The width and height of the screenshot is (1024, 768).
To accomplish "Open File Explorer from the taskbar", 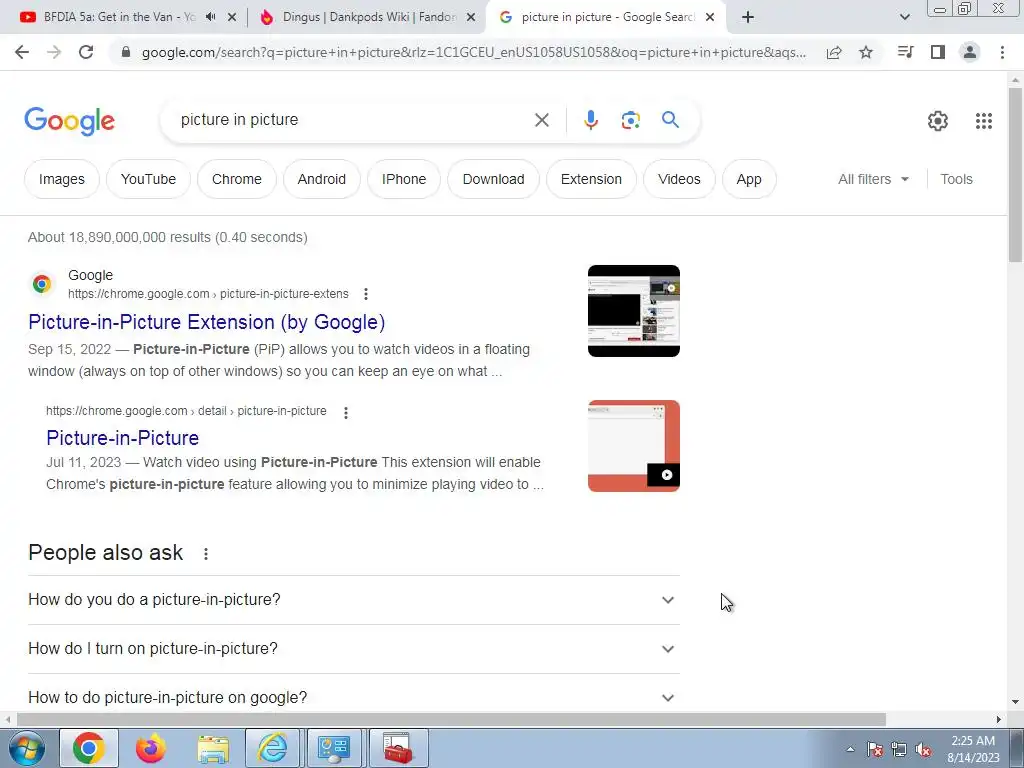I will coord(213,748).
